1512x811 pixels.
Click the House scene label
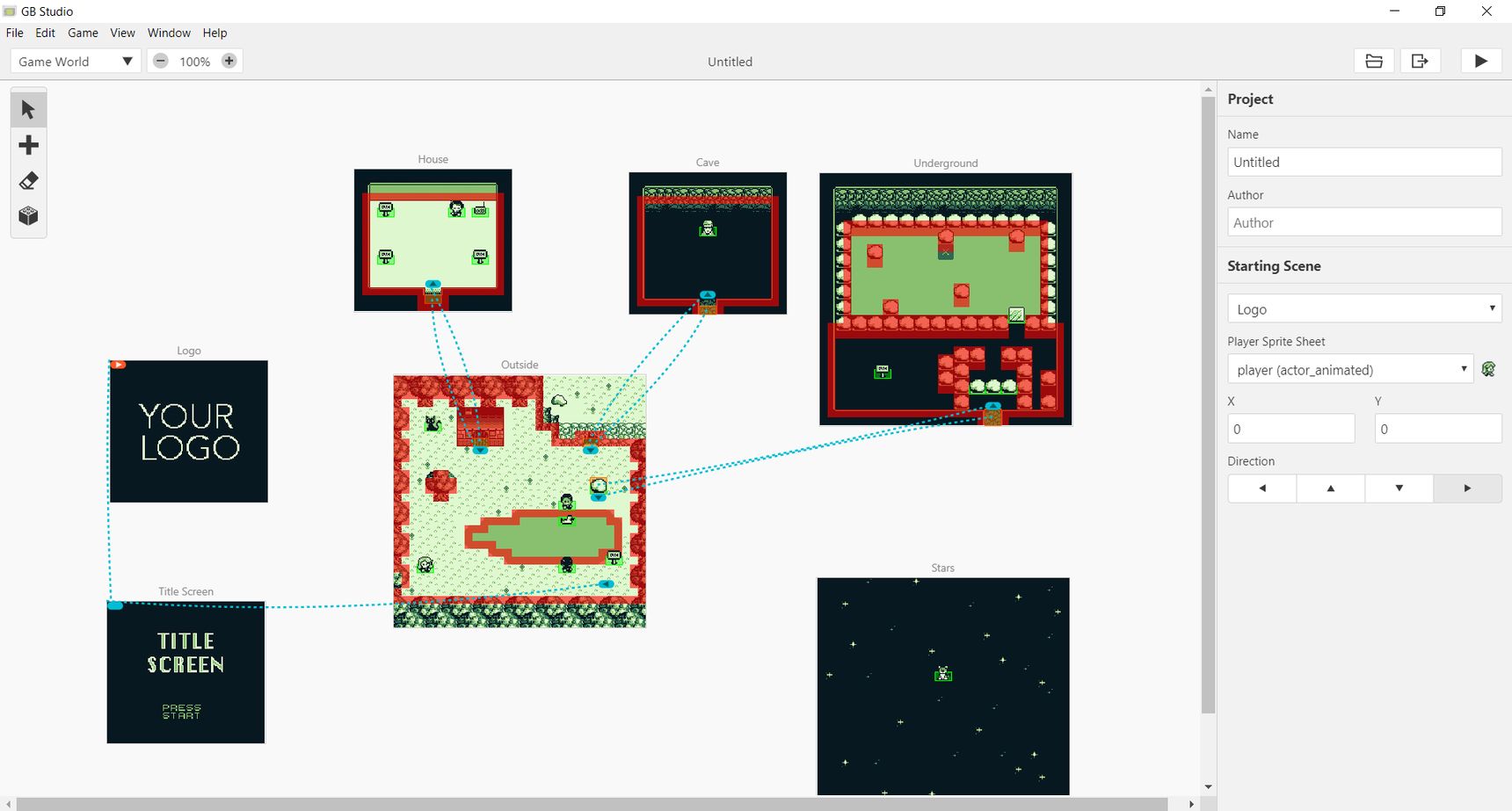pyautogui.click(x=433, y=159)
